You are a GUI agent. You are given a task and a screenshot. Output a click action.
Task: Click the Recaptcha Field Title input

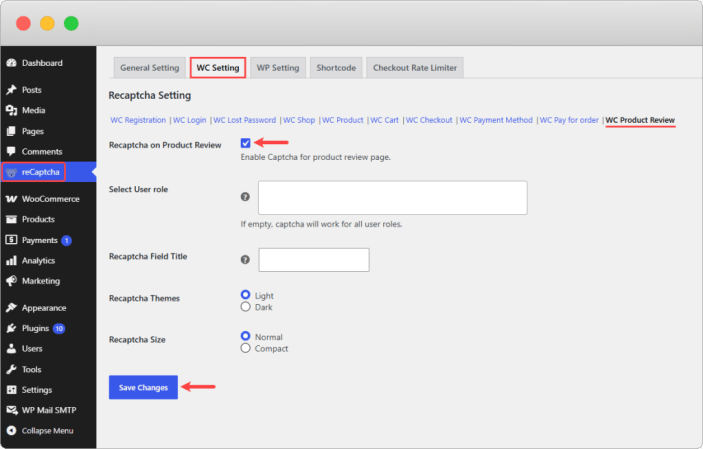314,260
